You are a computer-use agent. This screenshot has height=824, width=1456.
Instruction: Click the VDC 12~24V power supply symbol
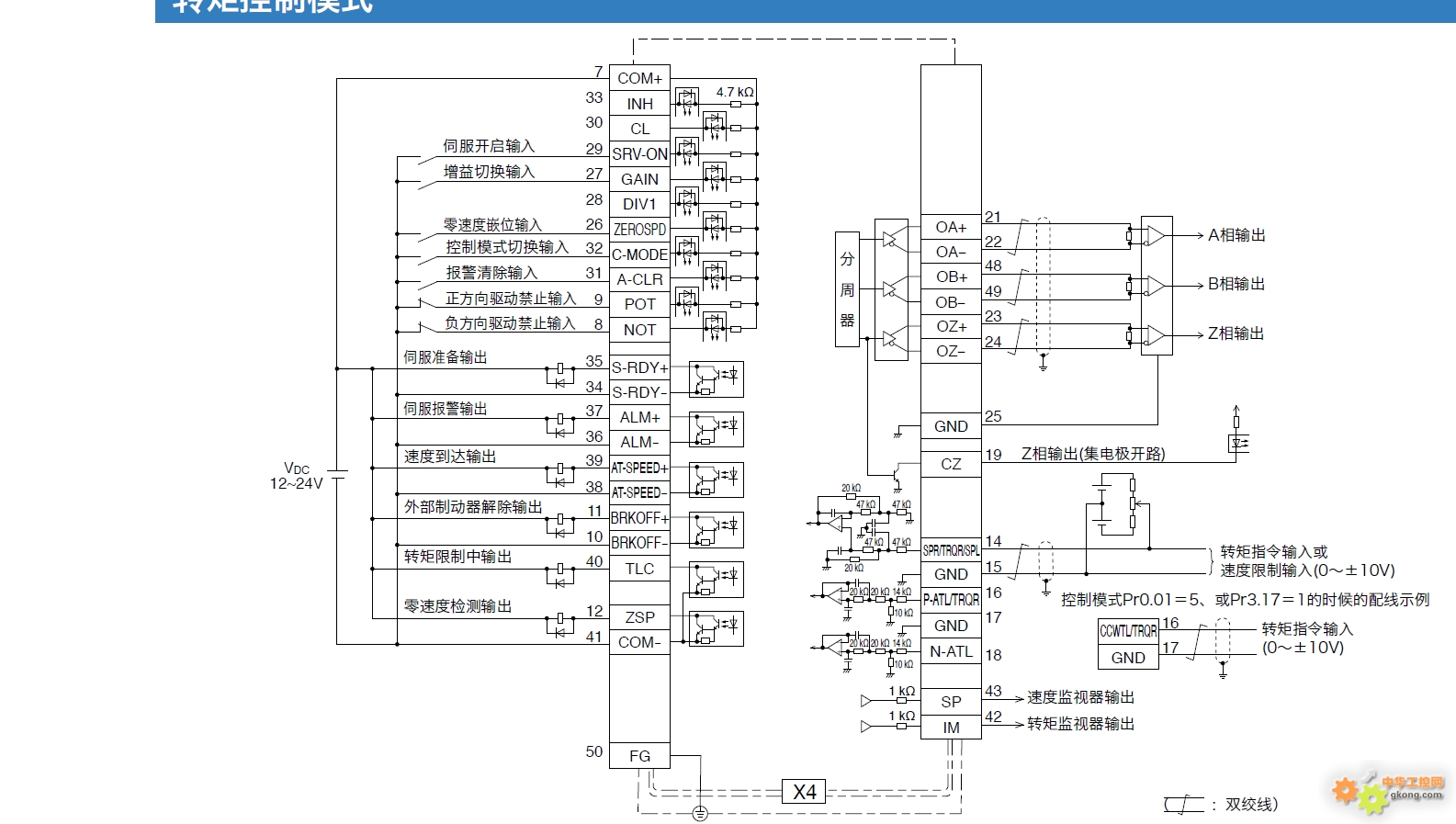pos(338,475)
